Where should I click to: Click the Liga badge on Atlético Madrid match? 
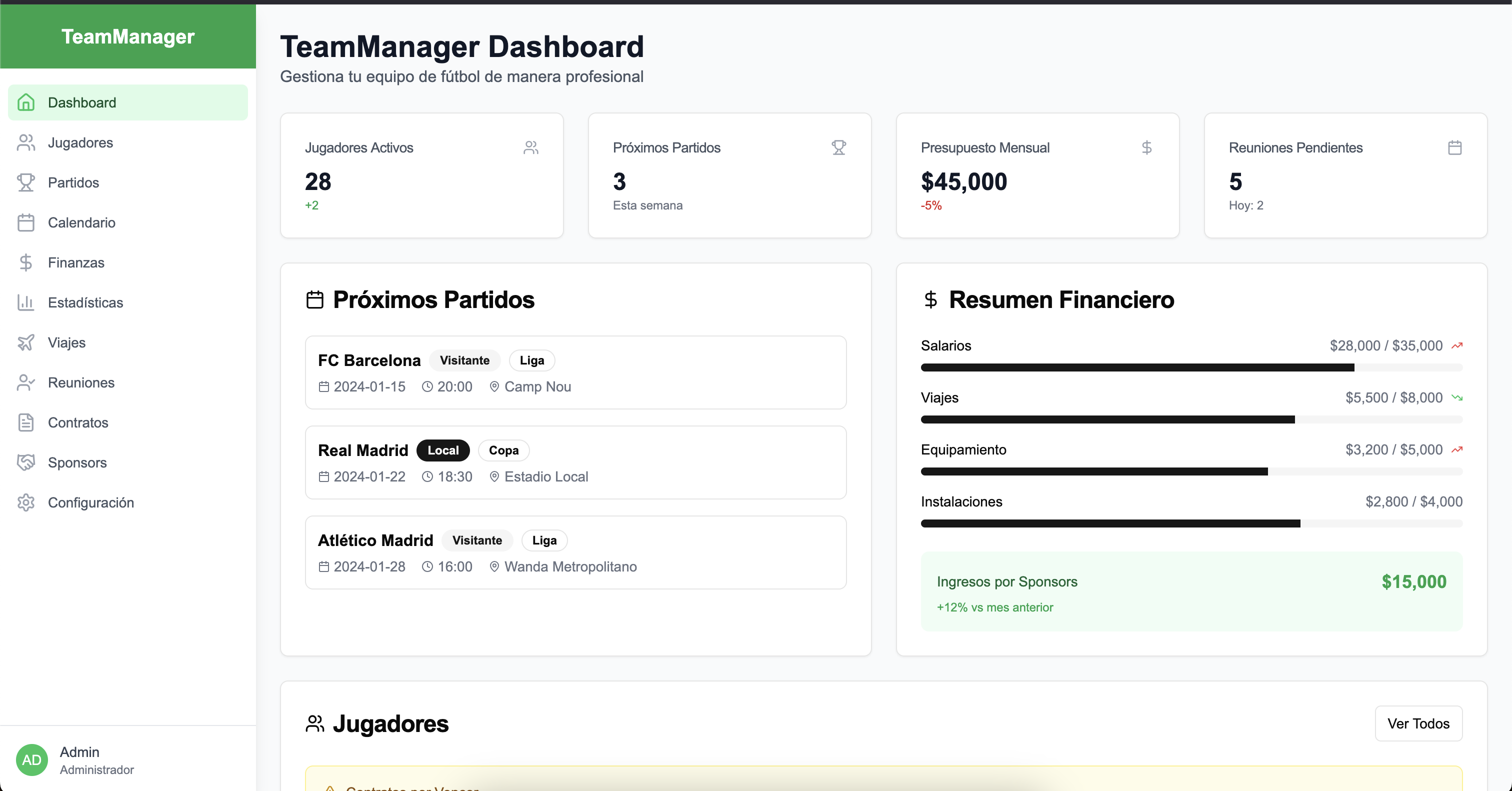click(544, 540)
